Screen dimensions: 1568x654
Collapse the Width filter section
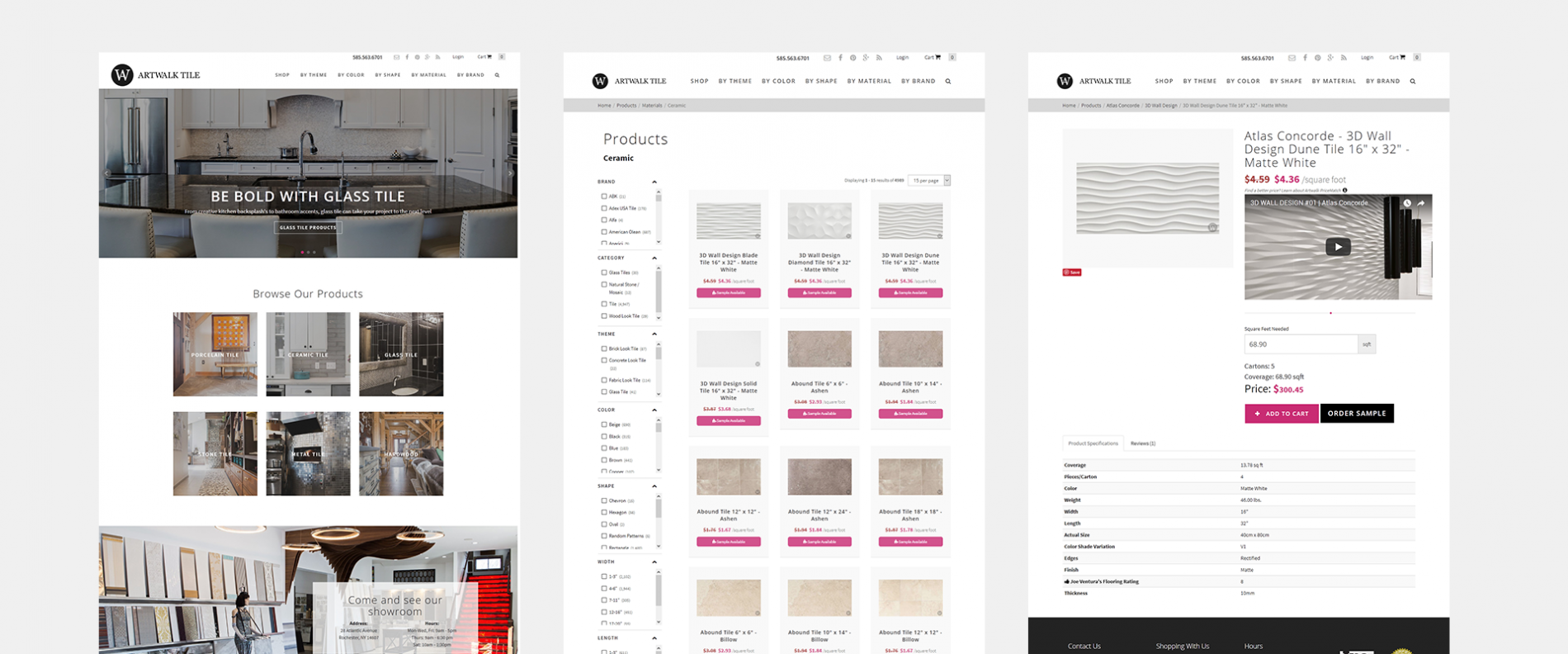(x=654, y=562)
